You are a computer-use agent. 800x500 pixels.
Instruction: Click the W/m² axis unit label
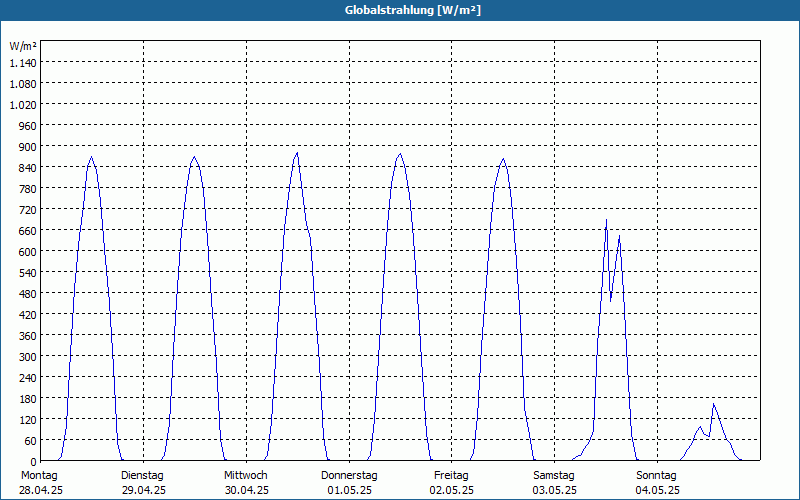(x=23, y=46)
